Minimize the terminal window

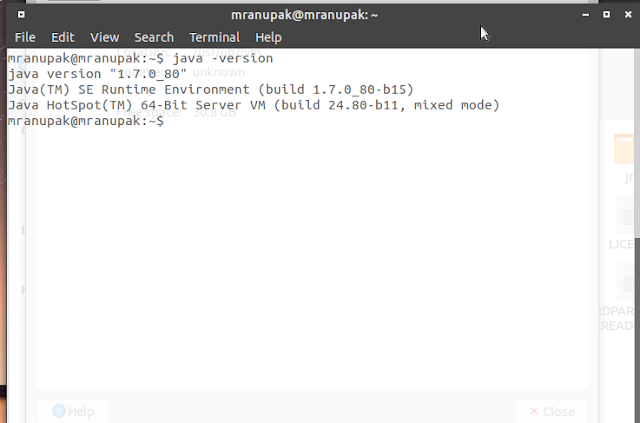[x=585, y=15]
